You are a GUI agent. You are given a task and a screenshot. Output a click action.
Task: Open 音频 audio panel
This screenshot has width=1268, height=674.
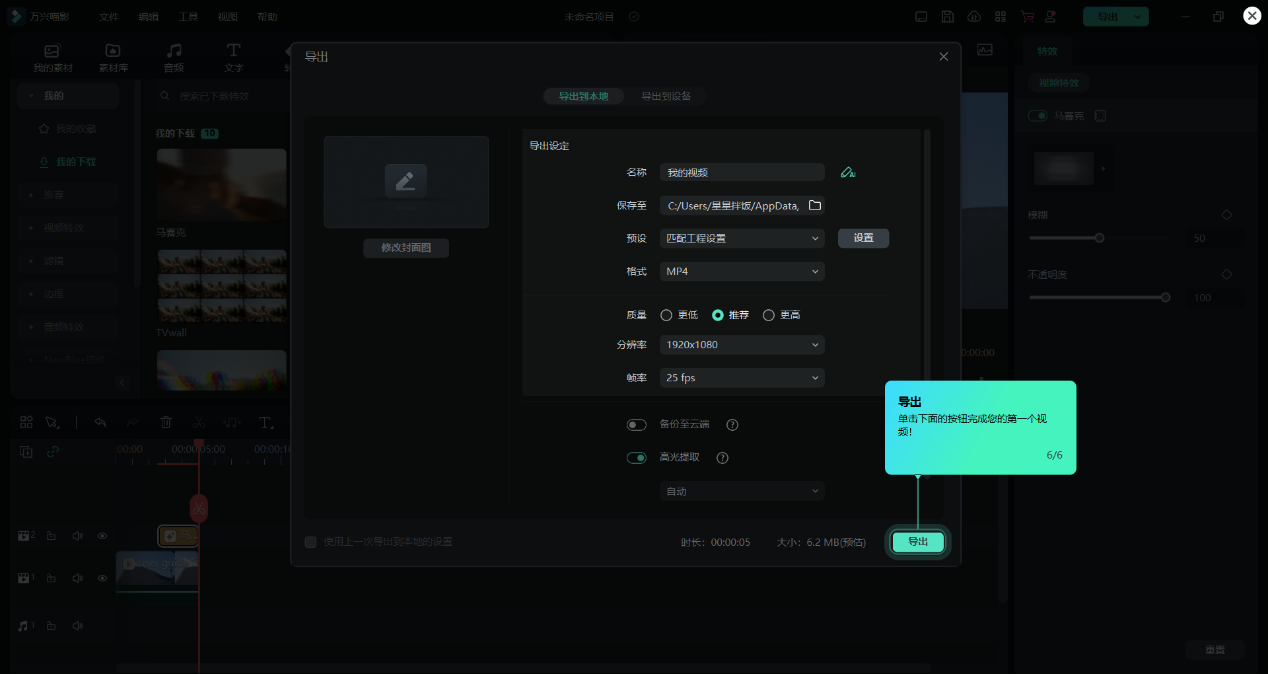point(174,58)
